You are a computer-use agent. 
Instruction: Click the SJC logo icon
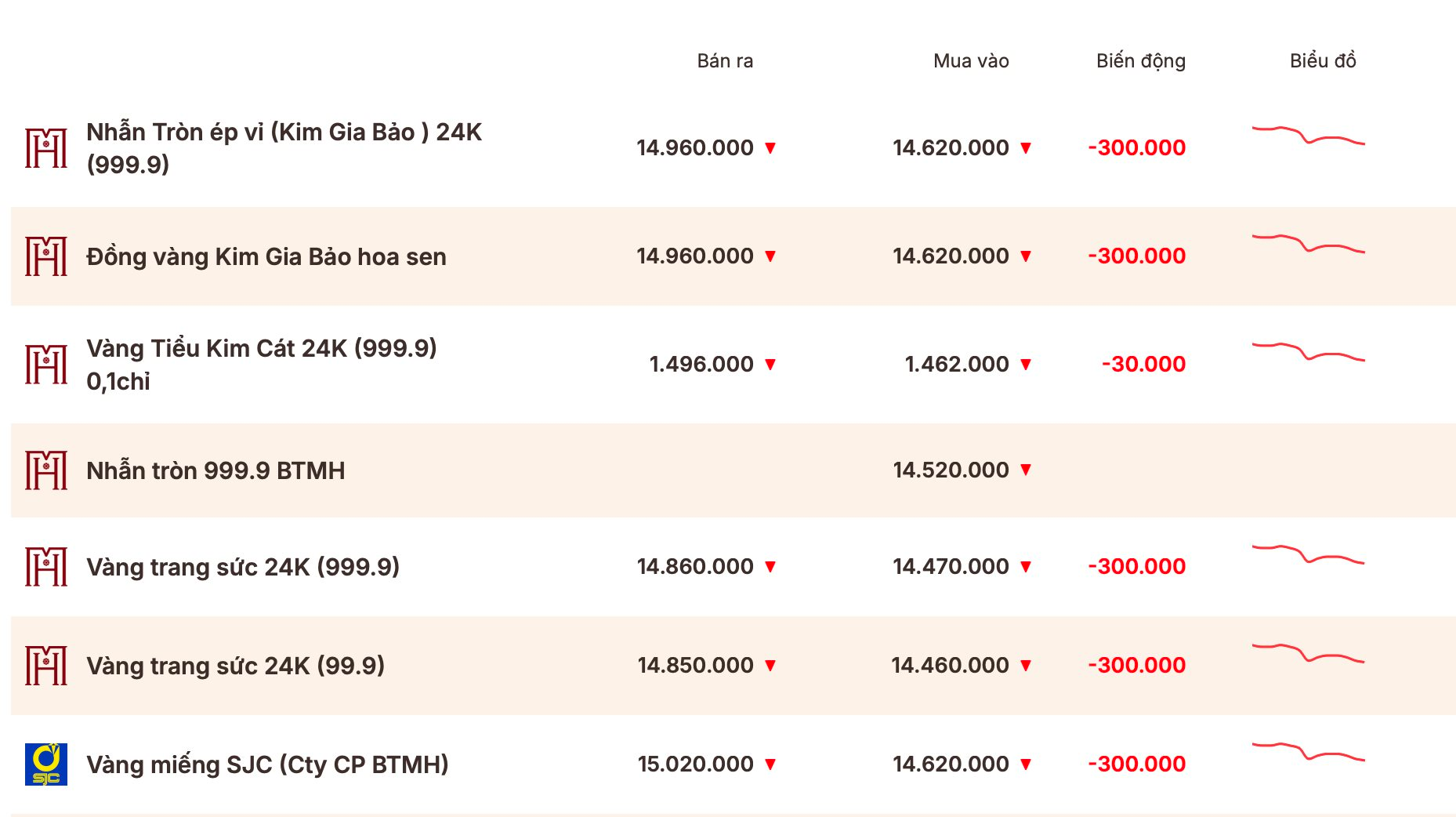tap(46, 764)
